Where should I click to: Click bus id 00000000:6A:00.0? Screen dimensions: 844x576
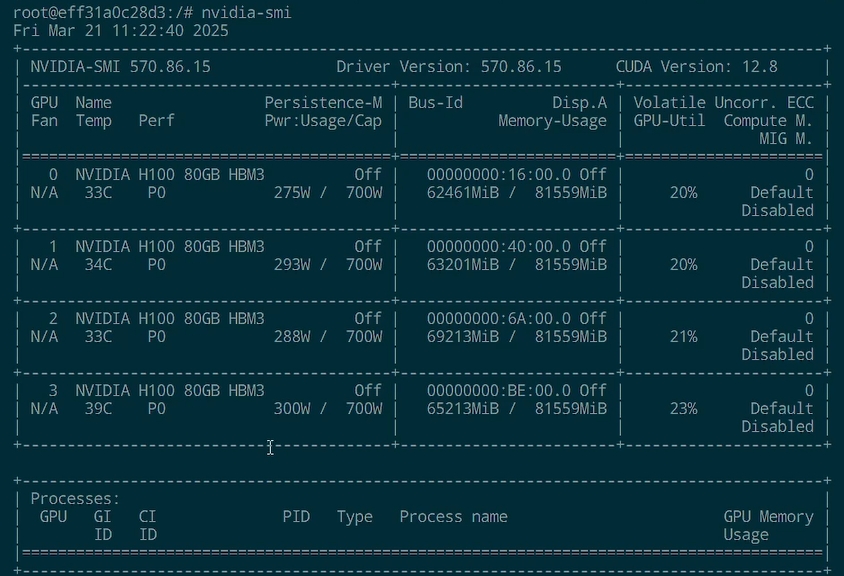(x=499, y=319)
